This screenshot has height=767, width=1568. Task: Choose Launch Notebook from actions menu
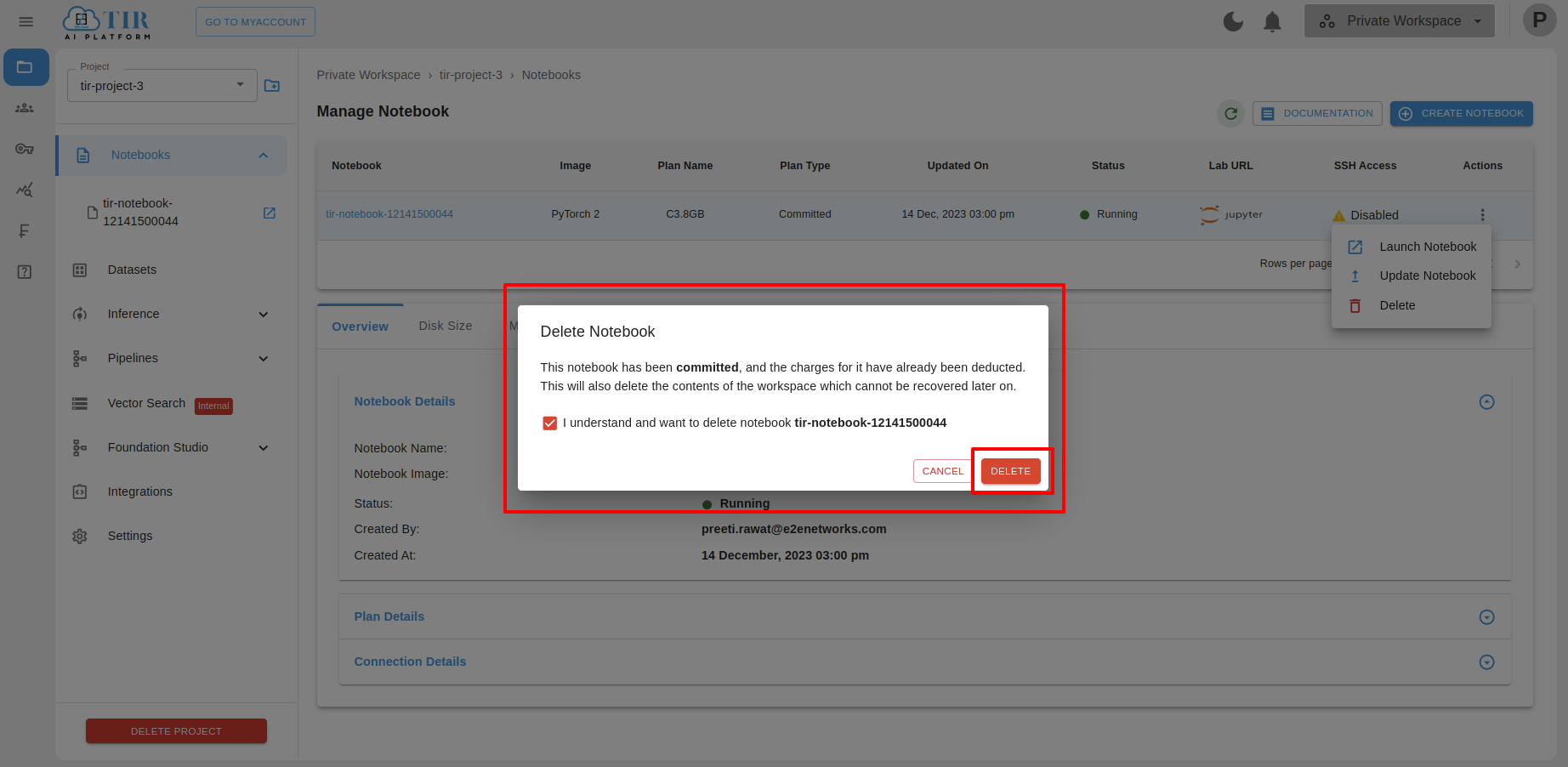pos(1412,247)
